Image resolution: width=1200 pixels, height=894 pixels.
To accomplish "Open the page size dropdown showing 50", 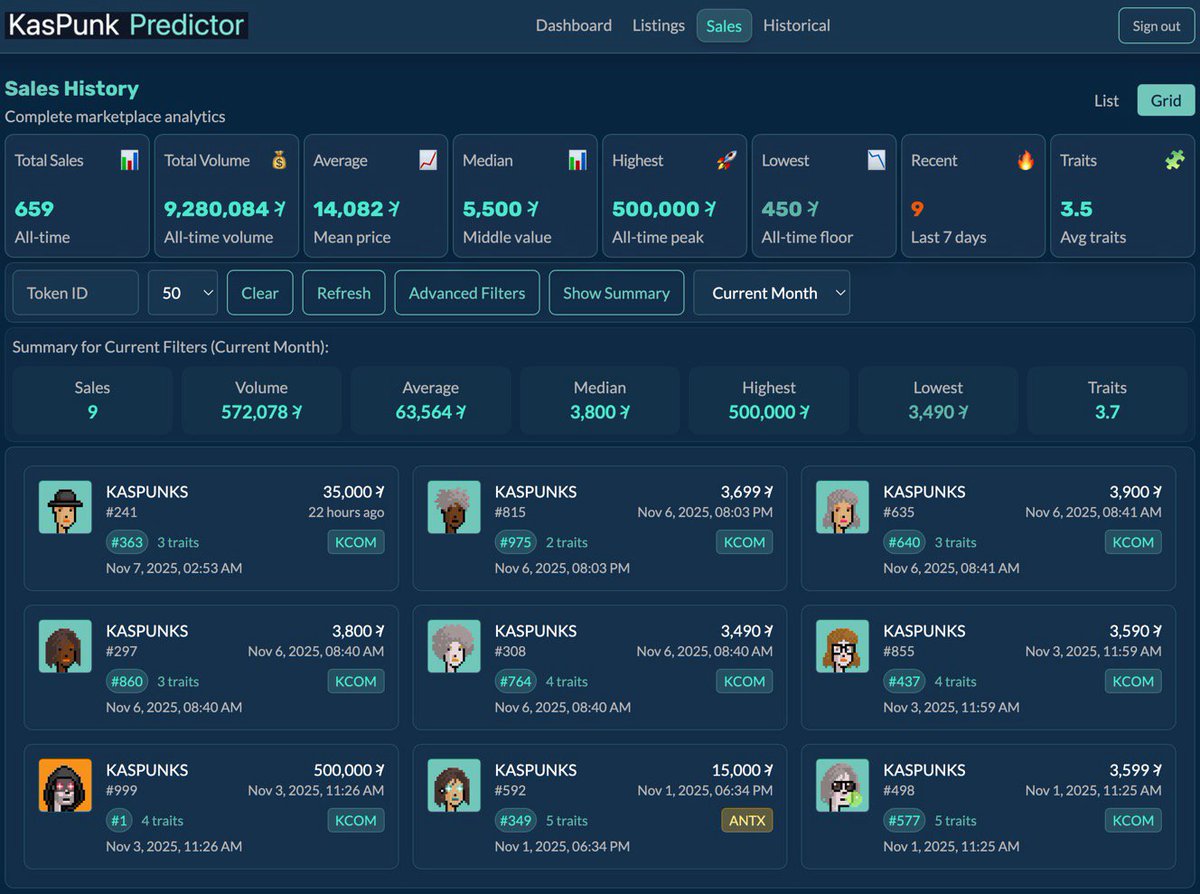I will (183, 293).
